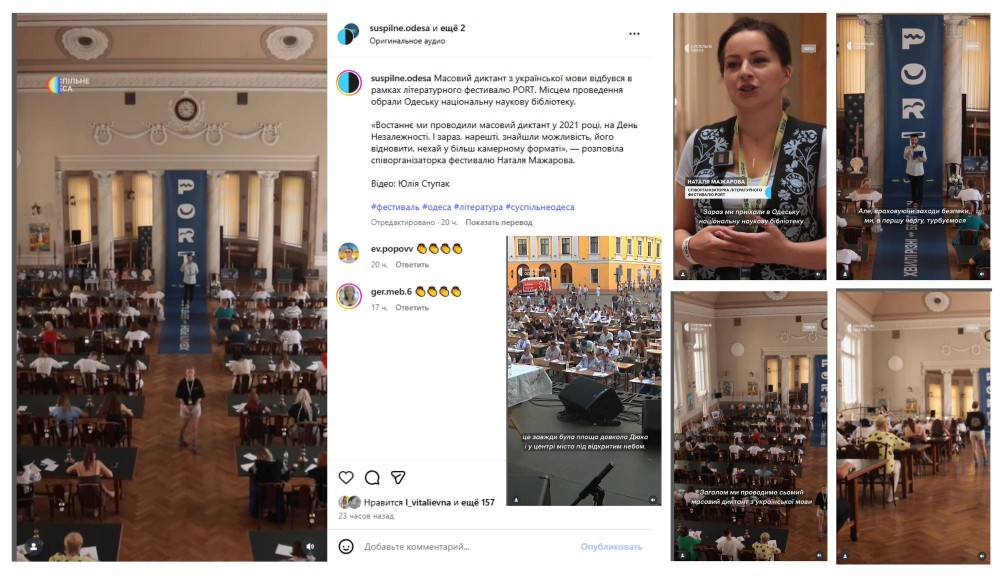The height and width of the screenshot is (581, 1000).
Task: Click hashtag #фестиваль
Action: tap(395, 207)
